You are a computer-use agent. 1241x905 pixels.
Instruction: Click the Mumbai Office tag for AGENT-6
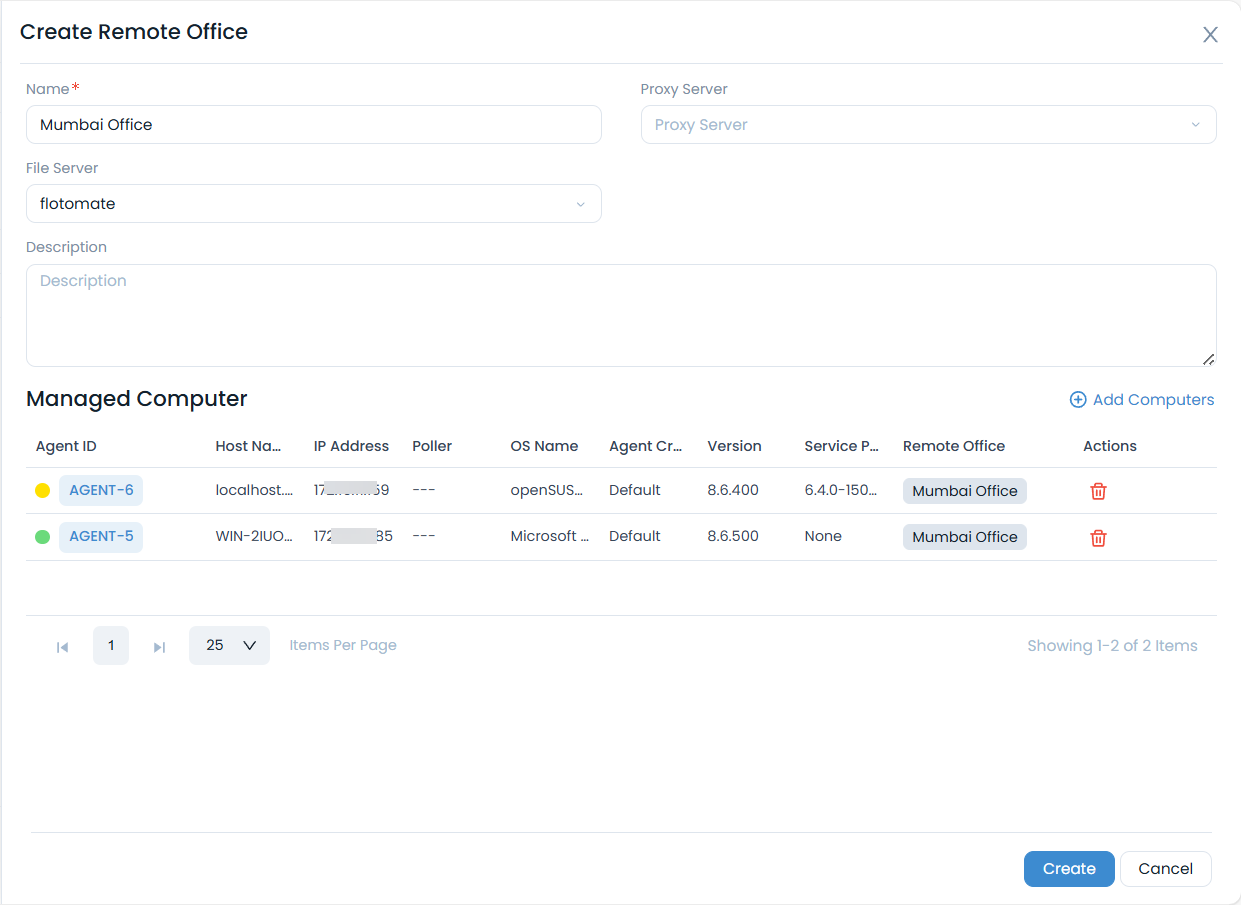point(964,491)
